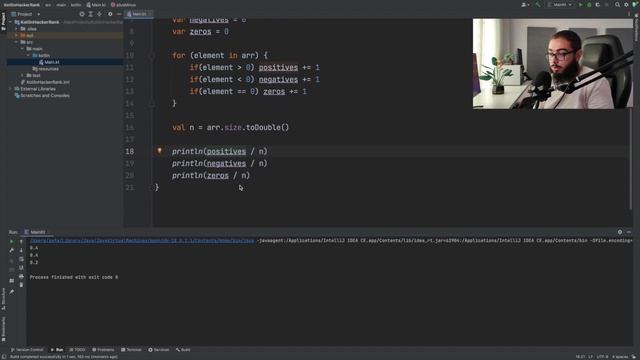640x360 pixels.
Task: Toggle soft-wrap in the Run console
Action: tap(21, 259)
